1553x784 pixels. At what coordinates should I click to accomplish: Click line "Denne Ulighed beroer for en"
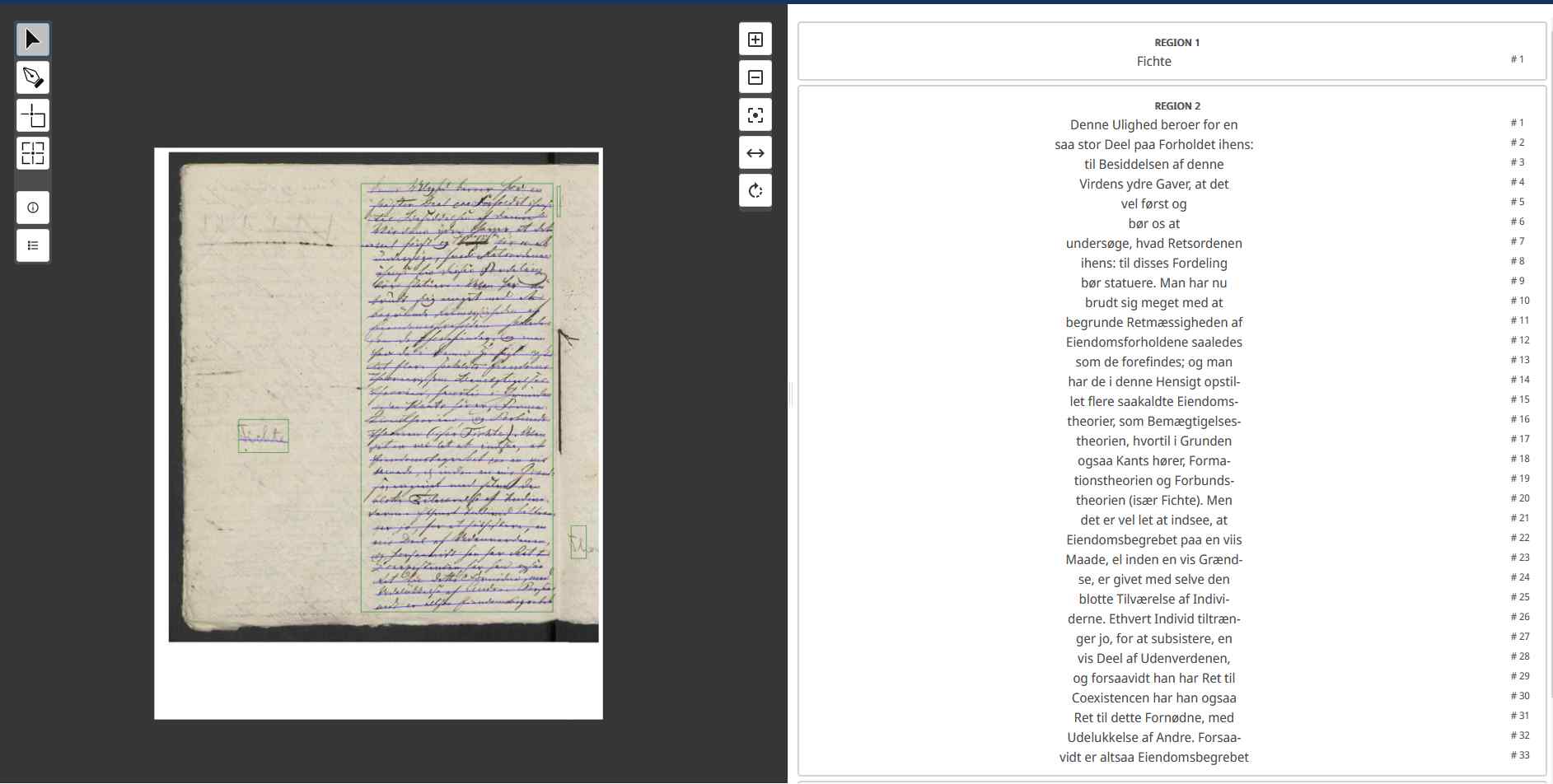coord(1153,125)
